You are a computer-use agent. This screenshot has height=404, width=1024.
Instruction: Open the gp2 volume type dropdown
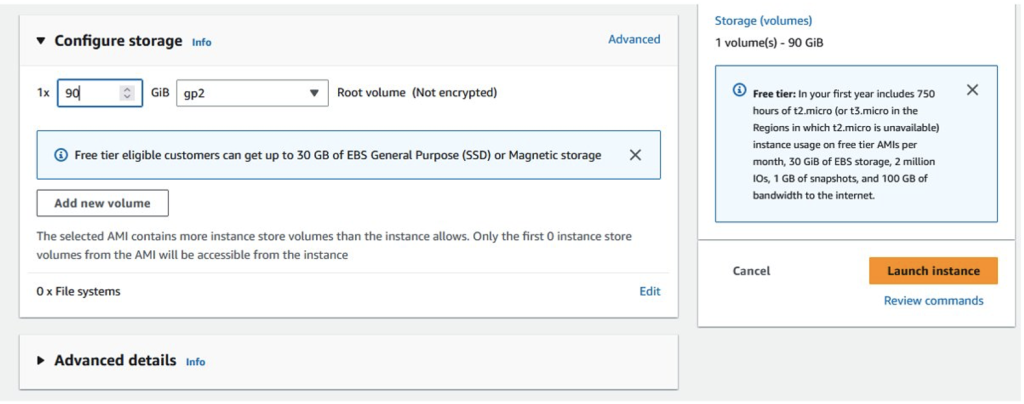click(x=252, y=93)
